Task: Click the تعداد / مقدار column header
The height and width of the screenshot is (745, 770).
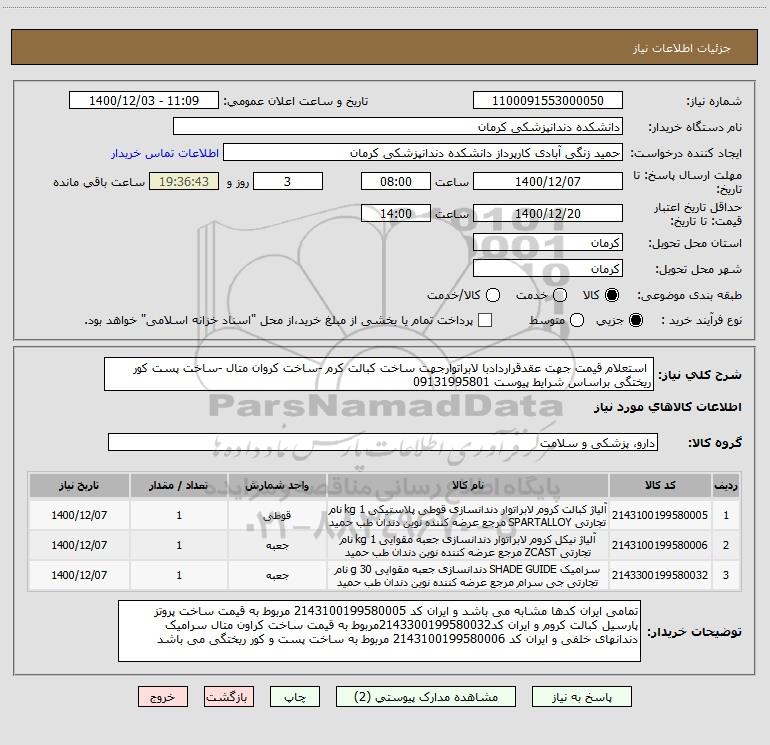Action: click(179, 485)
